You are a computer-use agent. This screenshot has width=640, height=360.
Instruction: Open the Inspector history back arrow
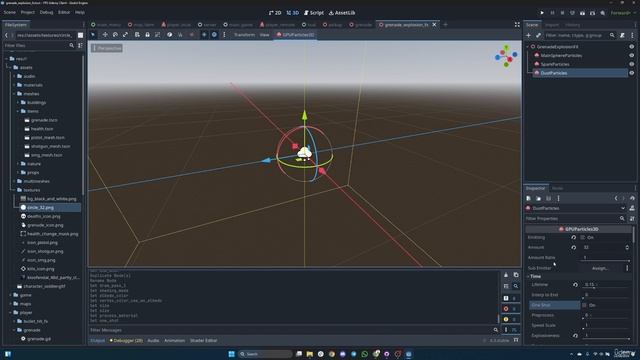[616, 198]
